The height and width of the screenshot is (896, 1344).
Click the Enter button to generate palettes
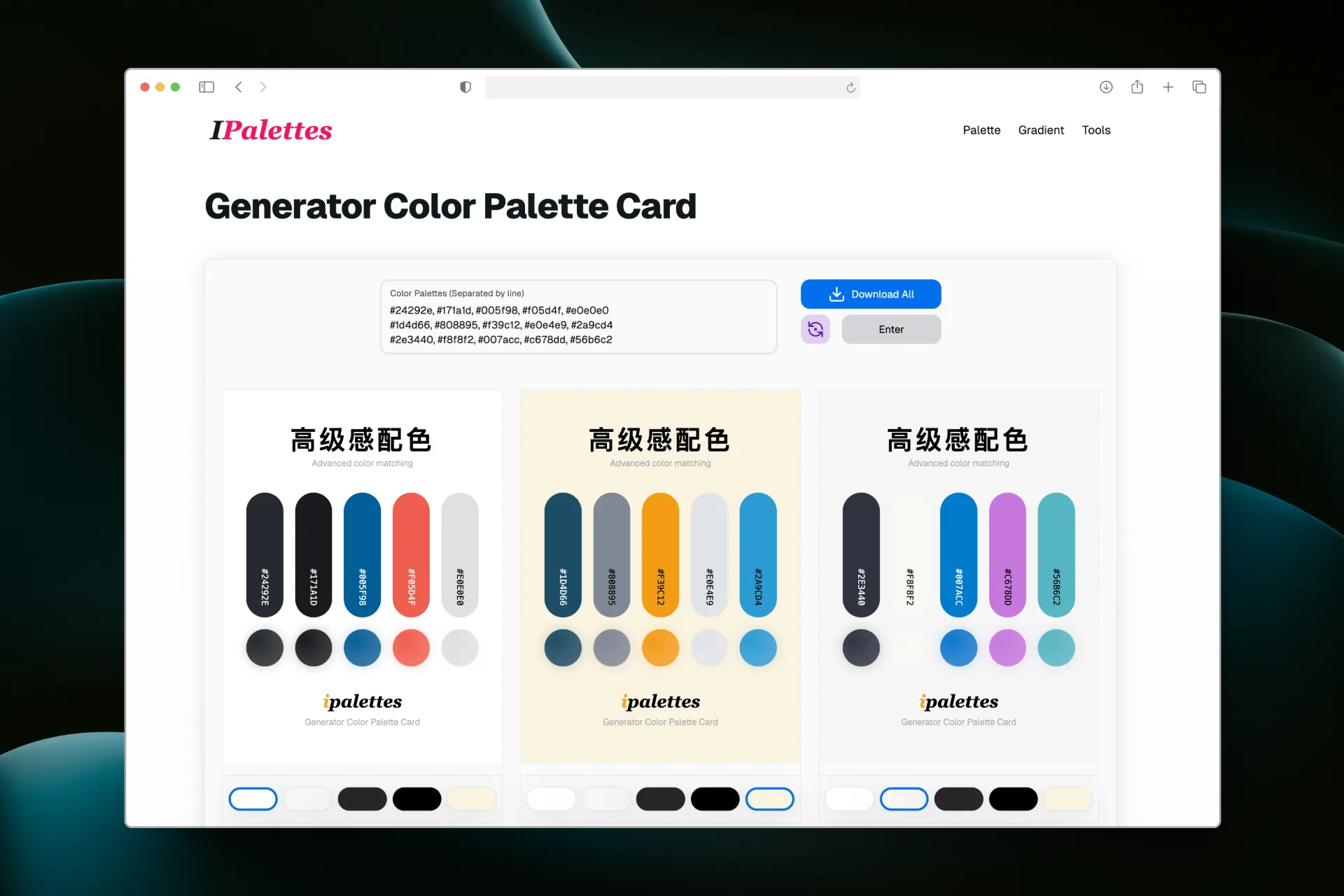(x=888, y=329)
